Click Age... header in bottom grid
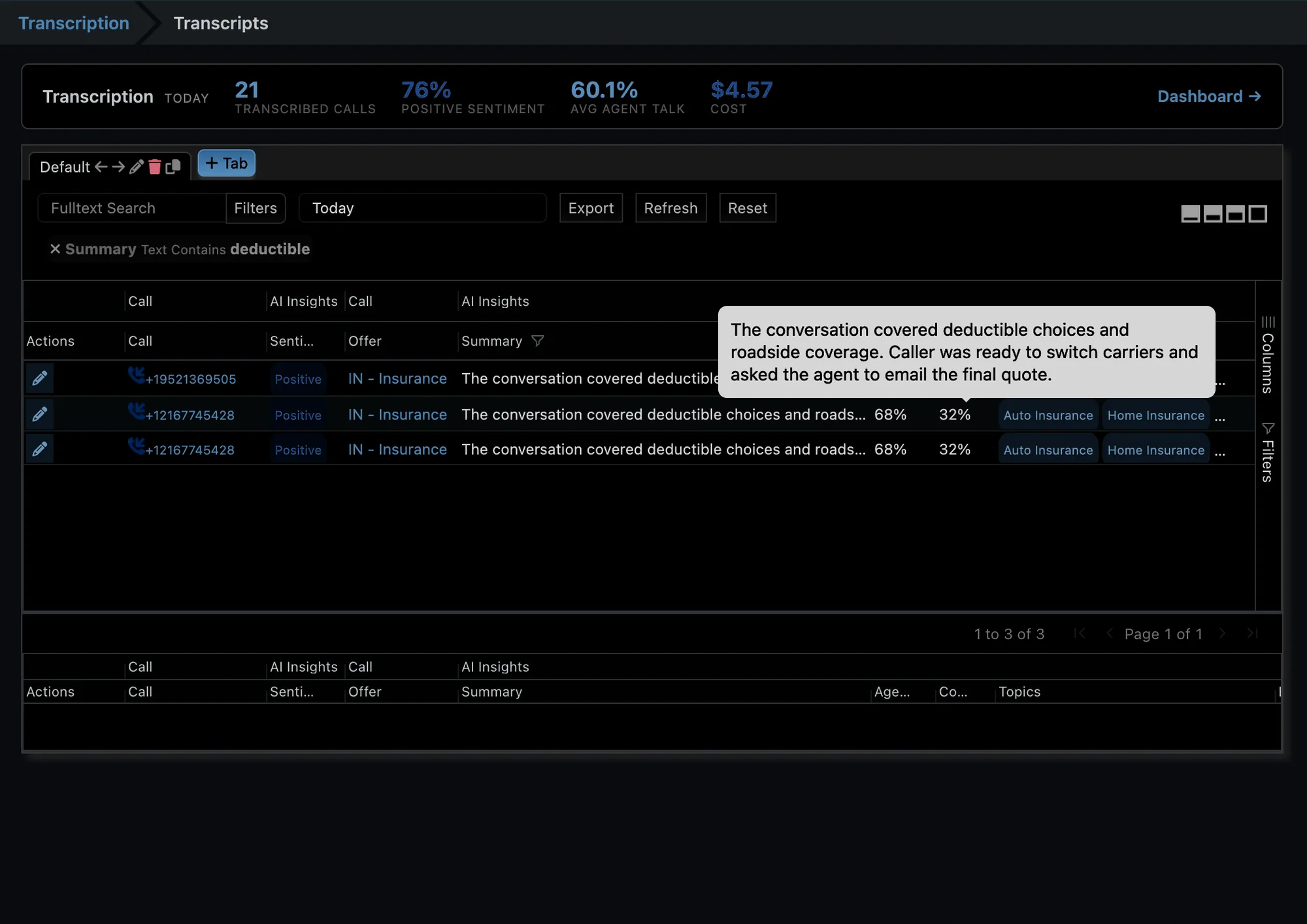 pos(892,691)
